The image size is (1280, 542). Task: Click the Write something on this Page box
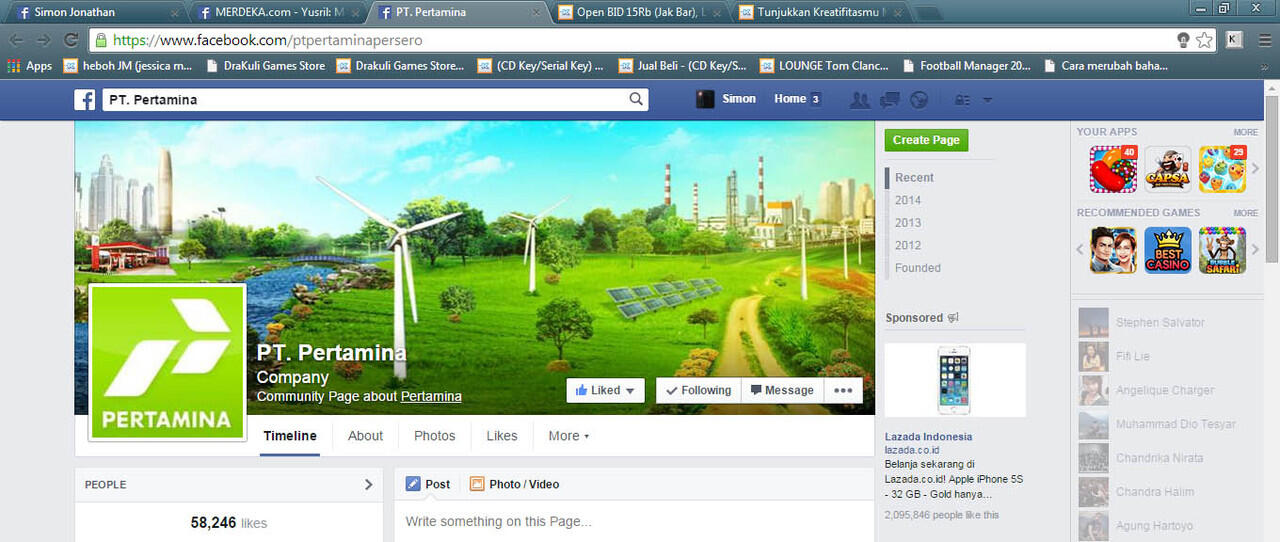[x=634, y=521]
